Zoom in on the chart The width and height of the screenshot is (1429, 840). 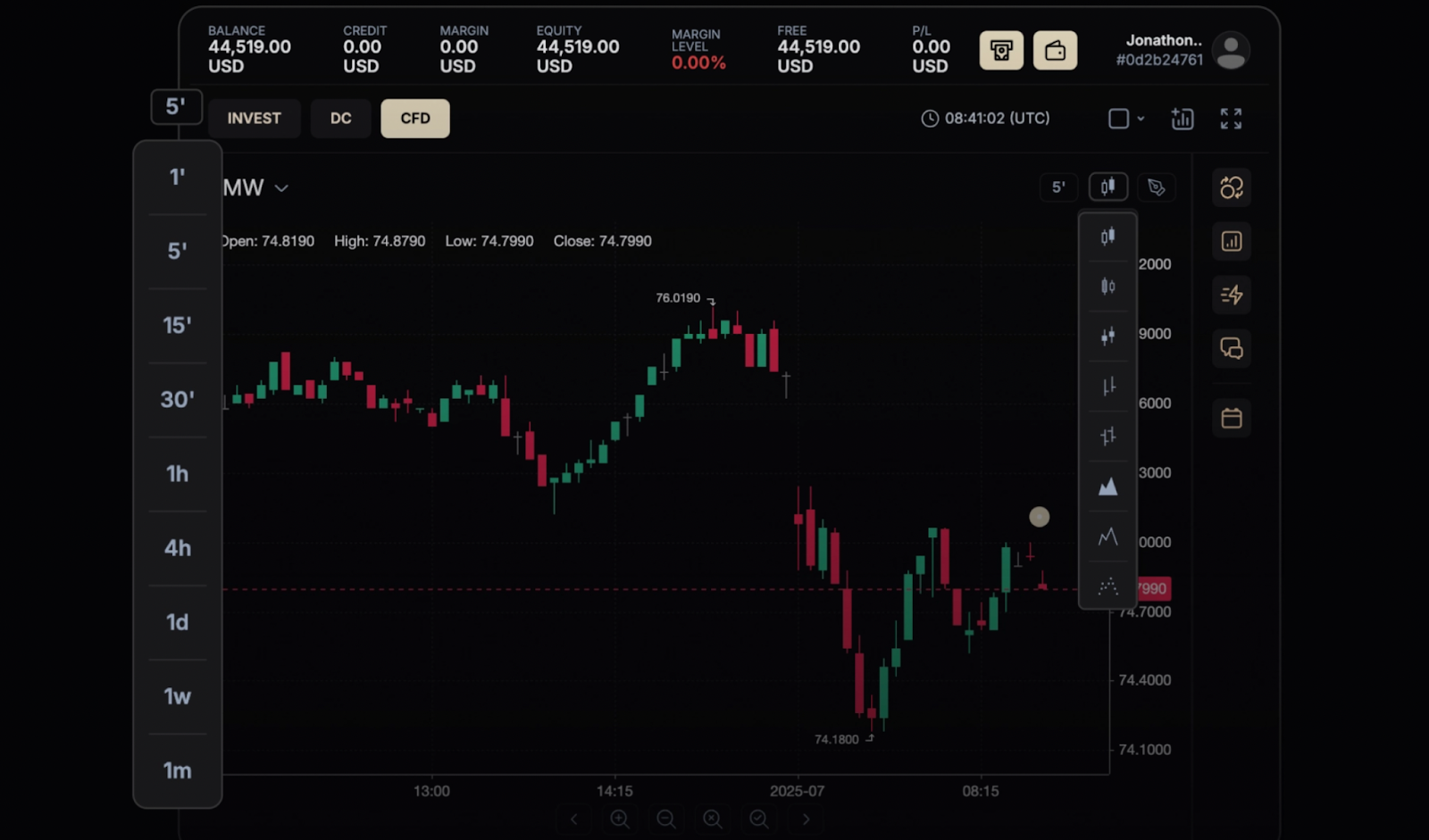(x=620, y=819)
